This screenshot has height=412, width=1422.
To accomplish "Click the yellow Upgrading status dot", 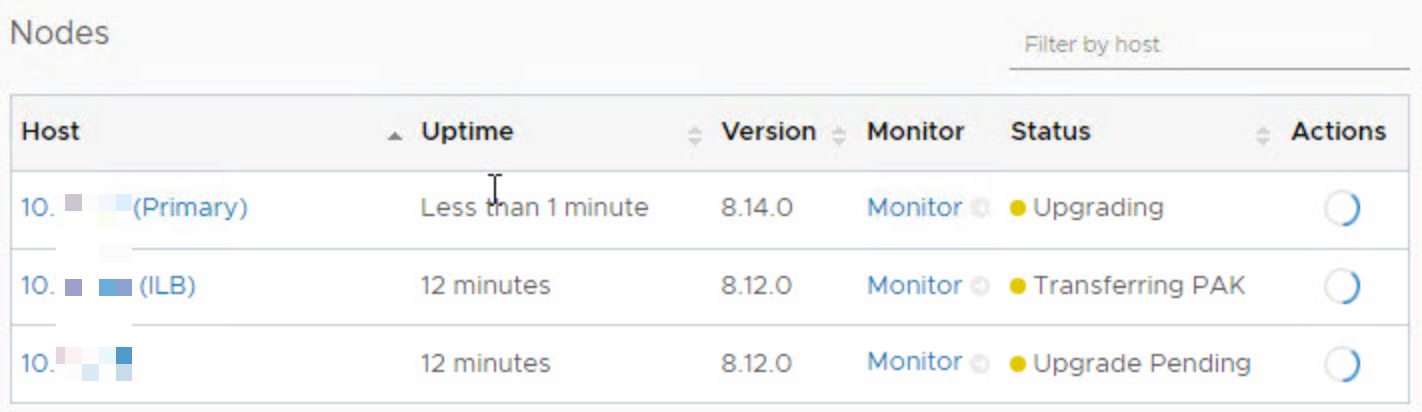I will pos(1018,209).
